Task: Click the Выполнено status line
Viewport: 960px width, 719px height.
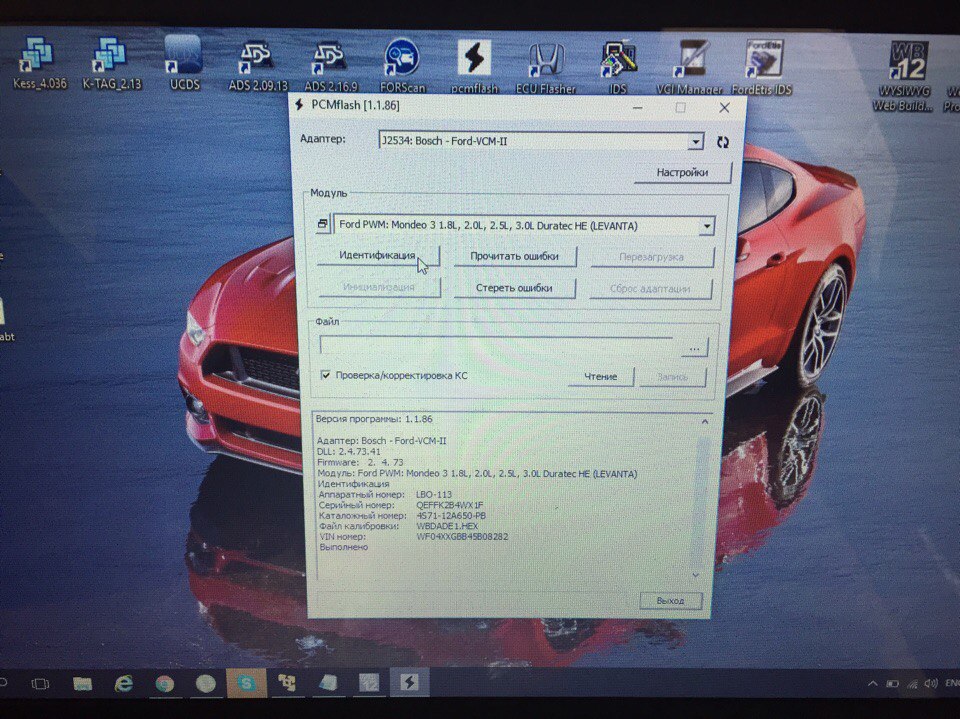Action: [343, 547]
